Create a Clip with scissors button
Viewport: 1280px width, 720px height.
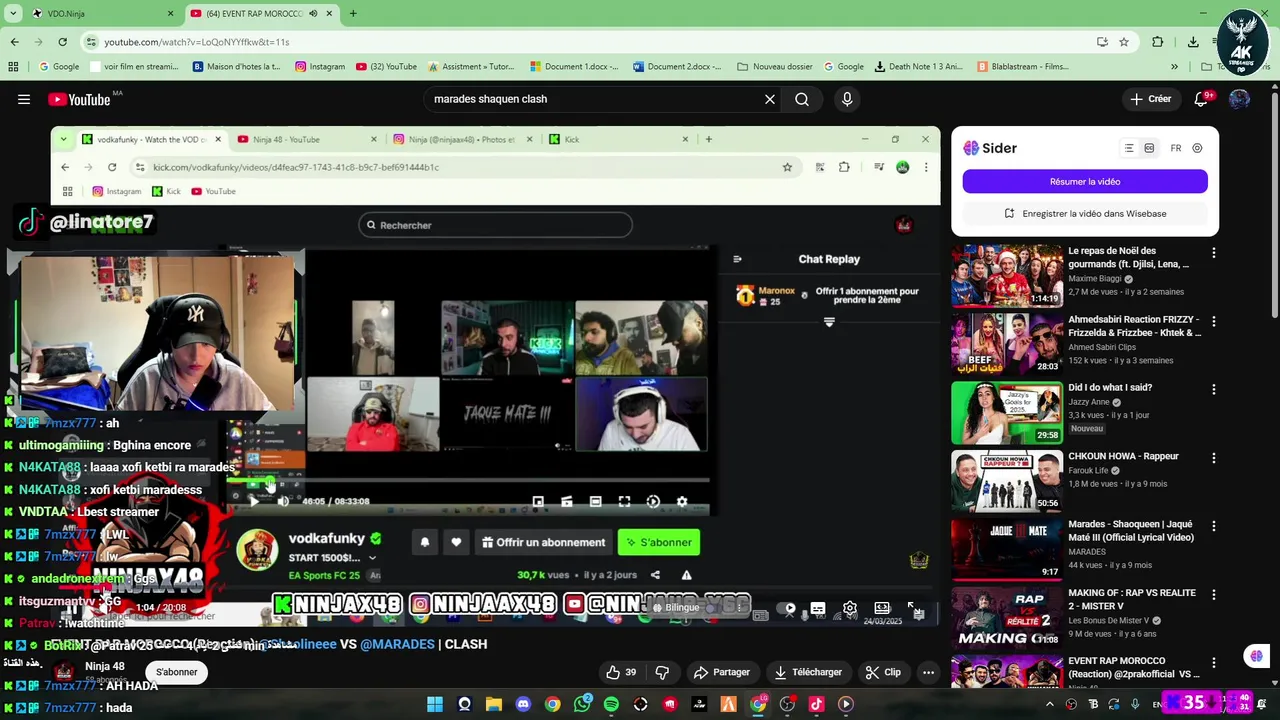click(884, 672)
